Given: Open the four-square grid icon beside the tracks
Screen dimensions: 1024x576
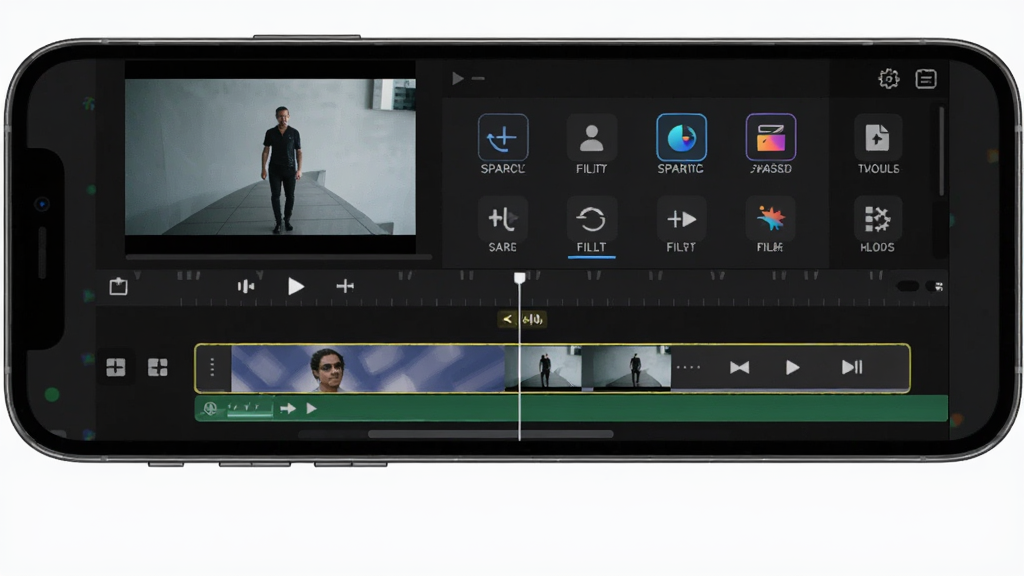Looking at the screenshot, I should [x=157, y=367].
